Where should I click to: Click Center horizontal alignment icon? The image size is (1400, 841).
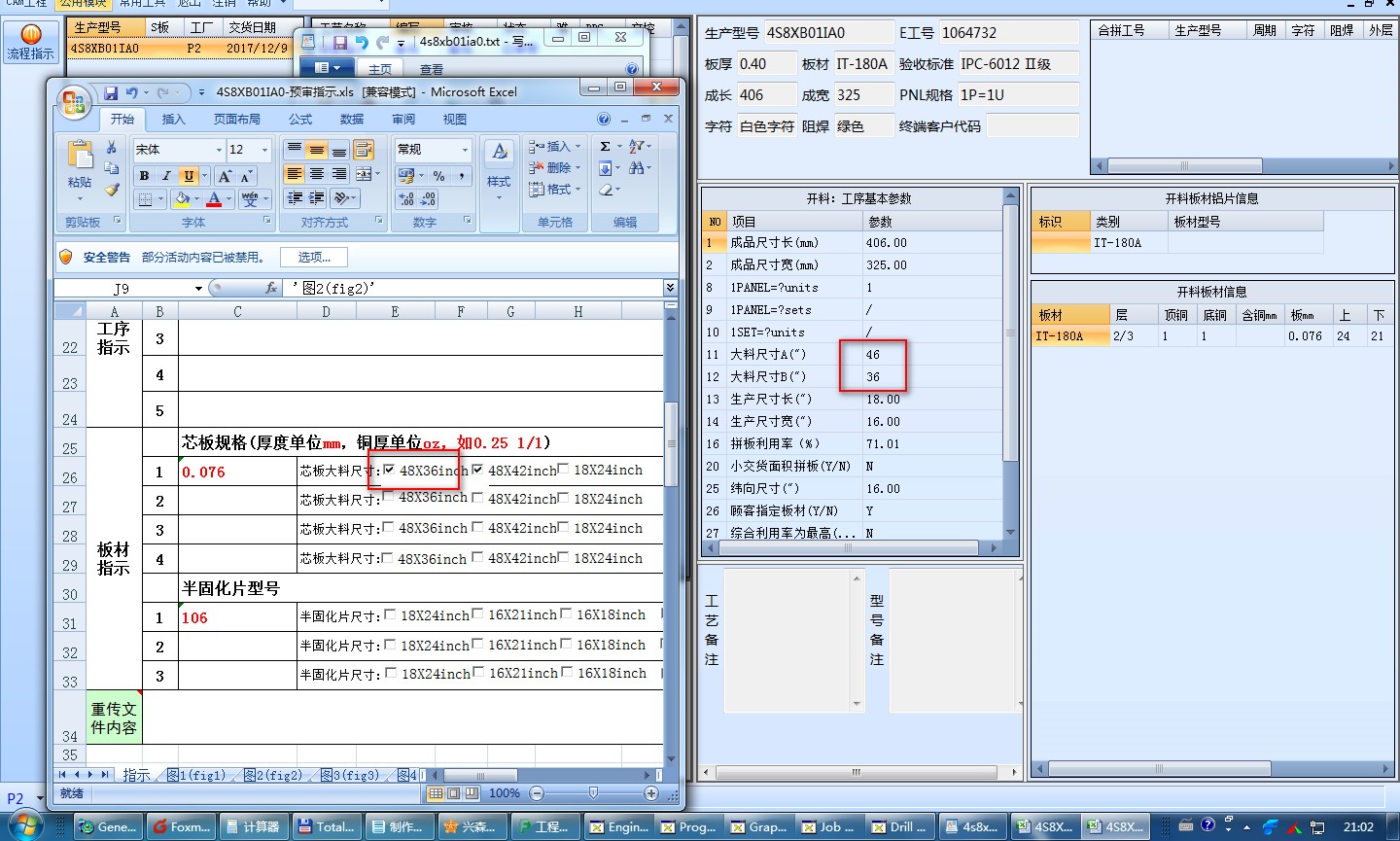317,174
